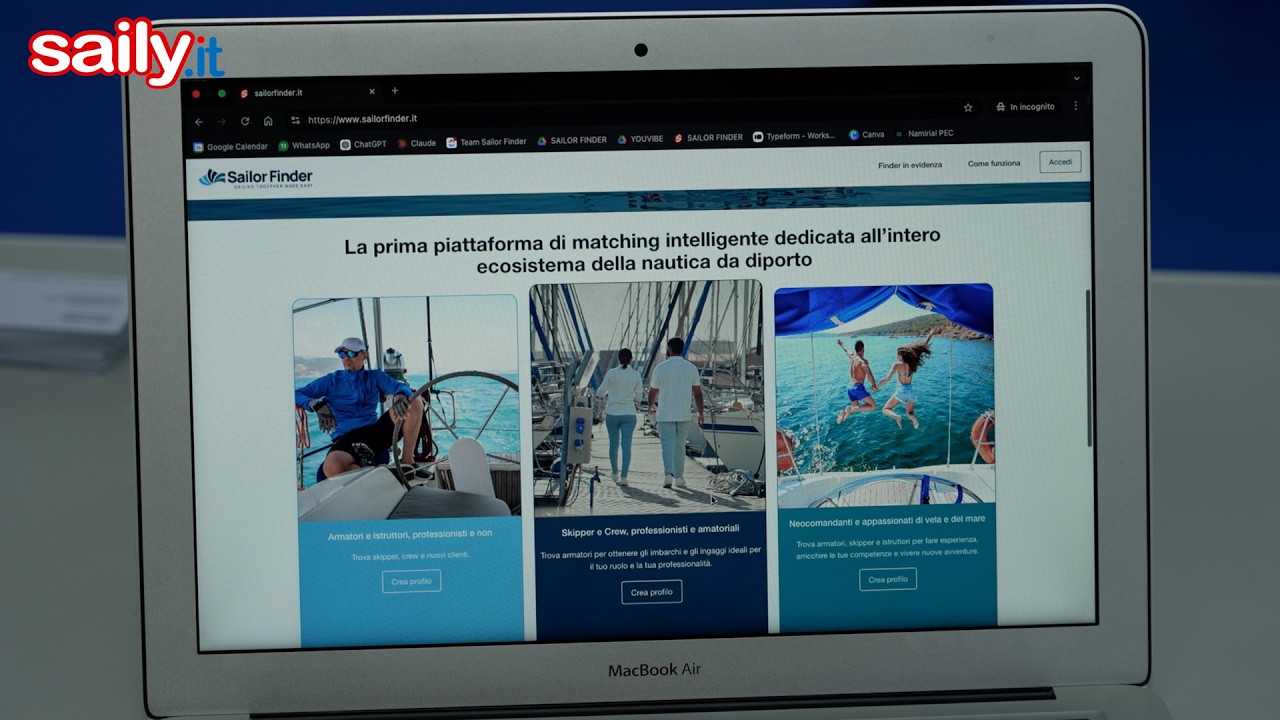1280x720 pixels.
Task: Open the SAILOR FINDER bookmark with Drive icon
Action: pos(572,140)
